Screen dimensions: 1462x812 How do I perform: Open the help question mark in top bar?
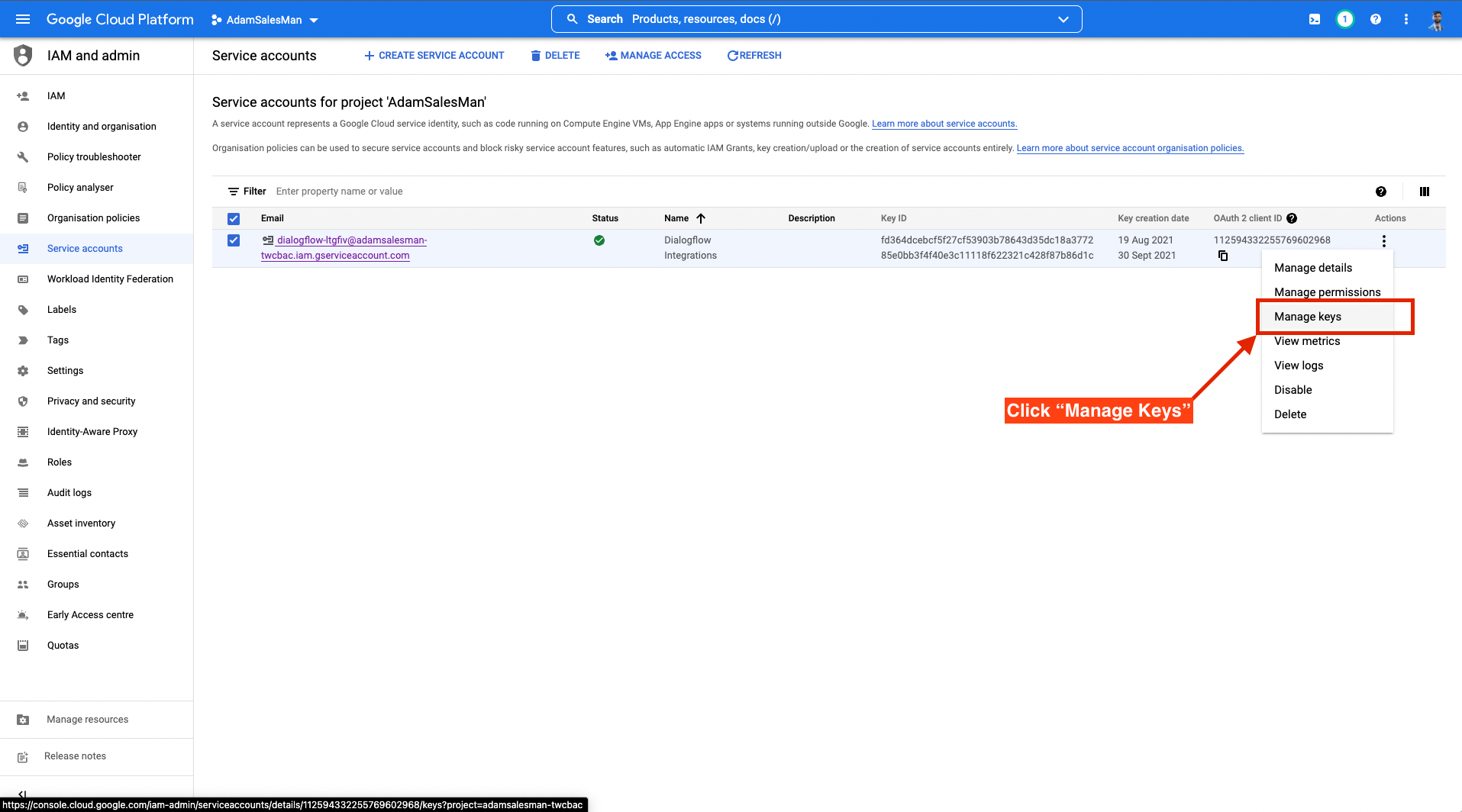click(x=1376, y=20)
